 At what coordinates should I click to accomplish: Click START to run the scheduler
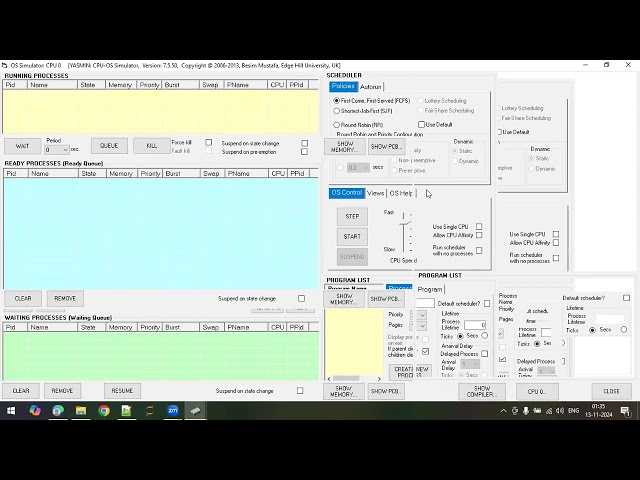(352, 236)
